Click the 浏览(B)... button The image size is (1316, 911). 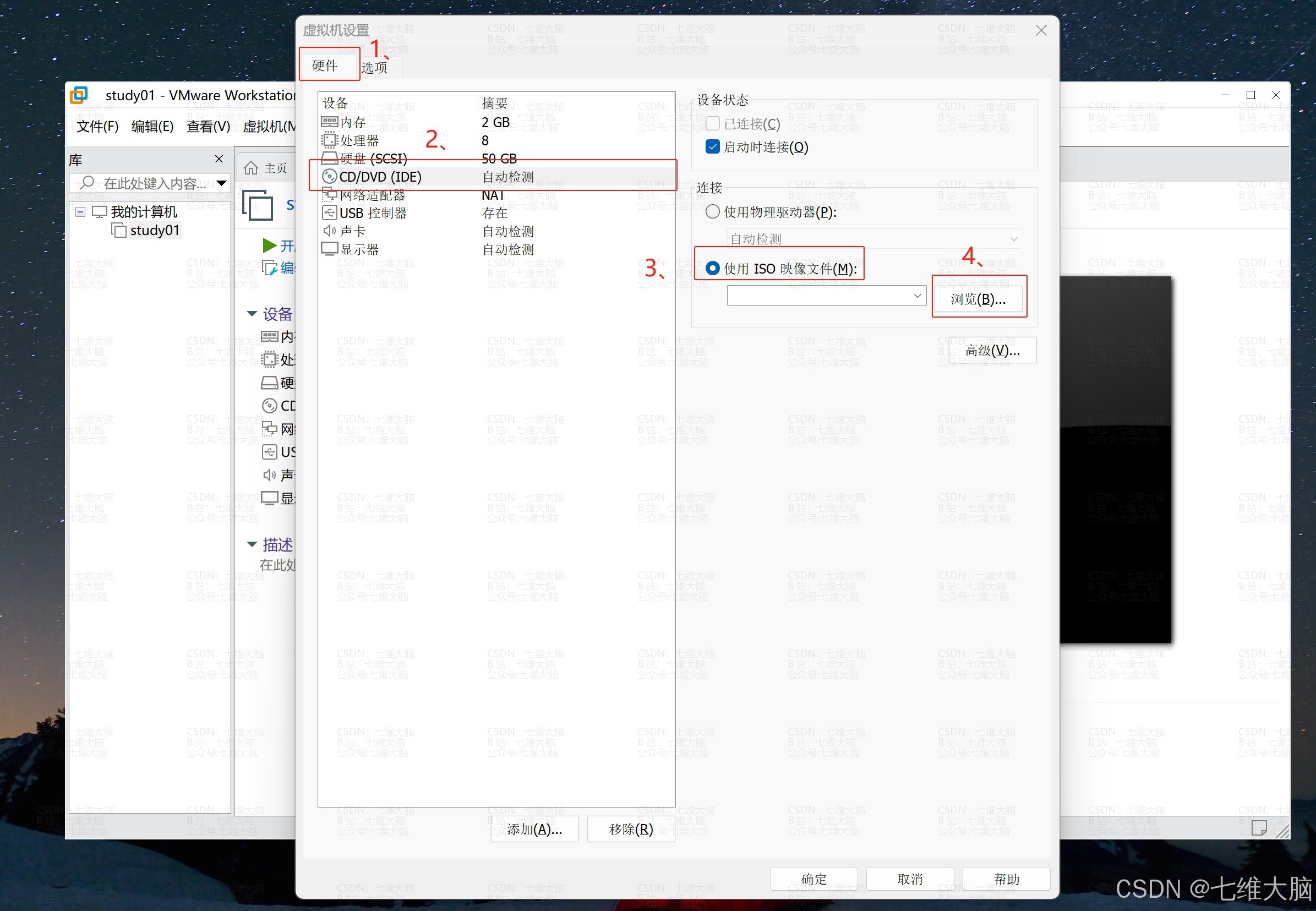tap(978, 299)
